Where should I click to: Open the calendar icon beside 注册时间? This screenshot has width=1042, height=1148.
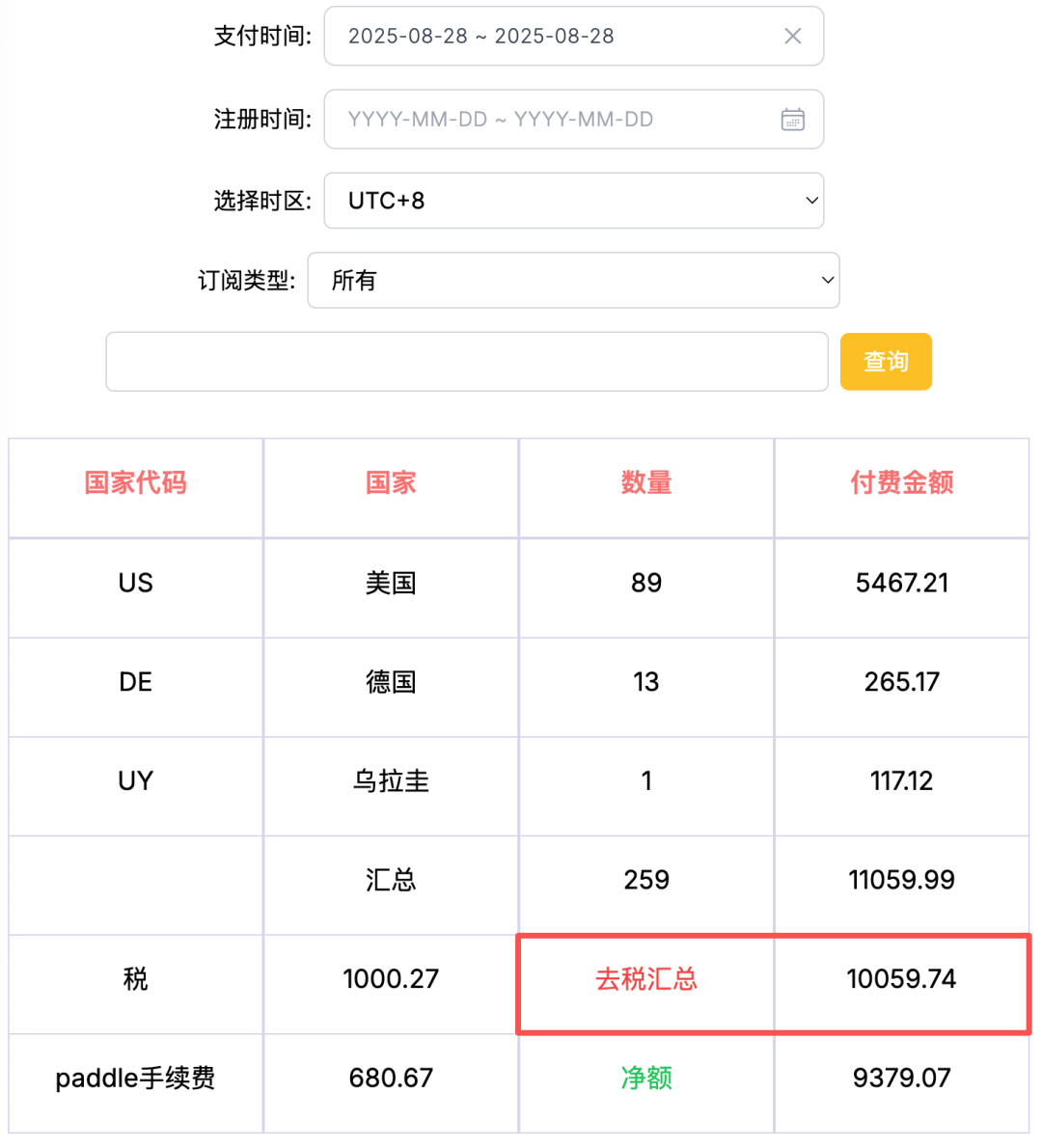793,119
